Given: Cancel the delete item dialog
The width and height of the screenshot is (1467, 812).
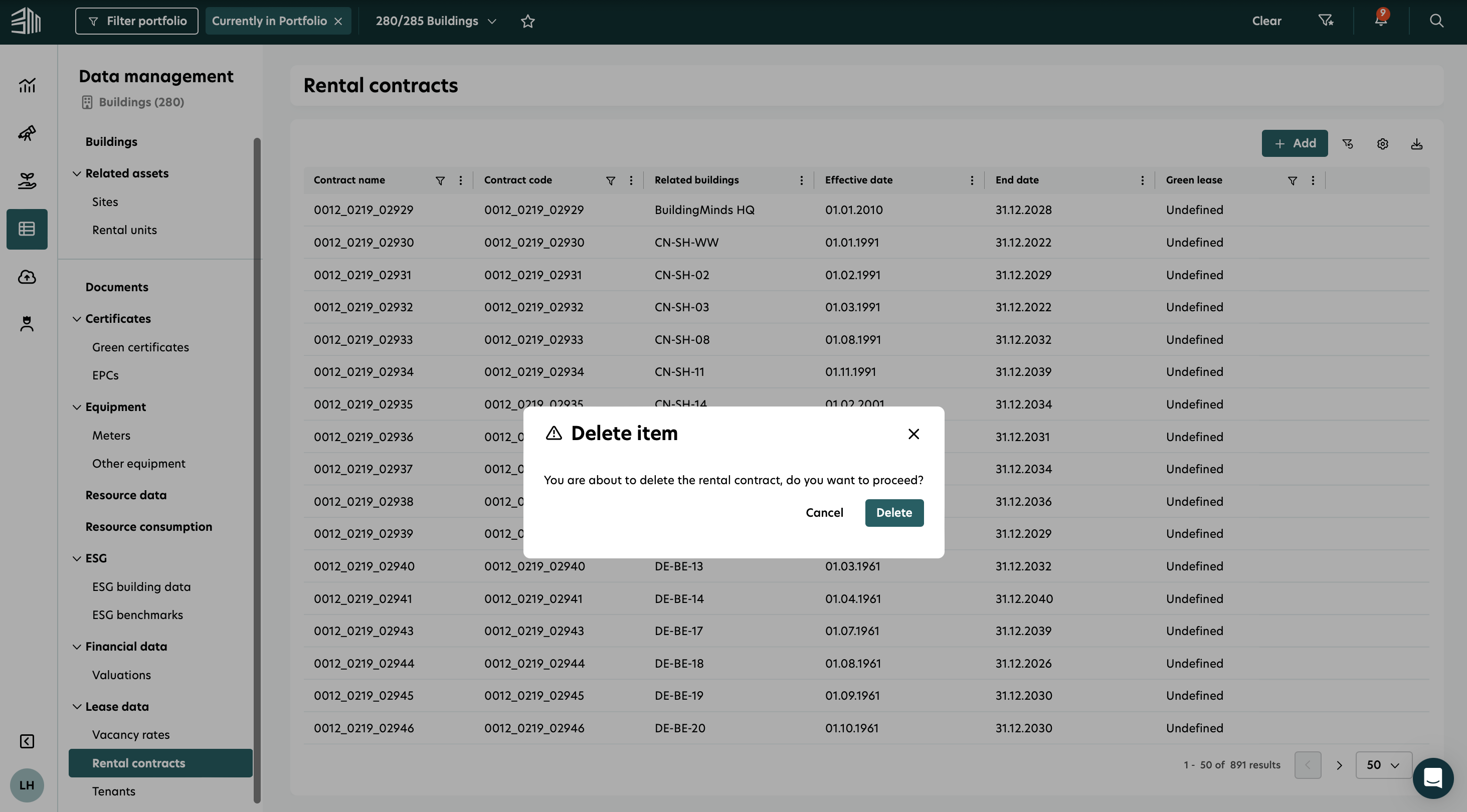Looking at the screenshot, I should coord(824,512).
